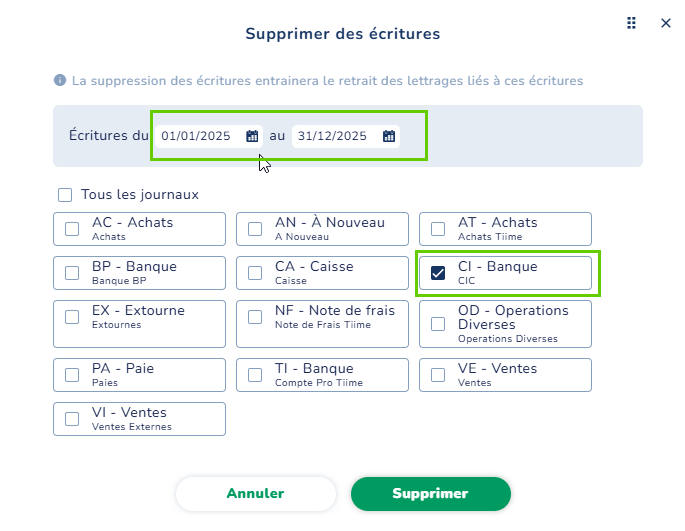The image size is (685, 531).
Task: Uncheck the CI - Banque CIC journal
Action: [438, 273]
